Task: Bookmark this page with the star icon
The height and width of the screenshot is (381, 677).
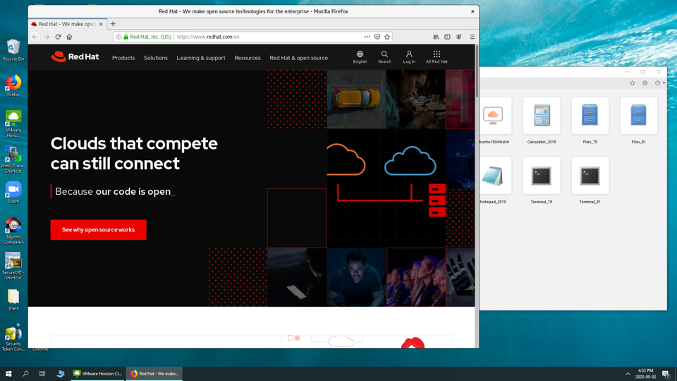Action: pos(387,37)
